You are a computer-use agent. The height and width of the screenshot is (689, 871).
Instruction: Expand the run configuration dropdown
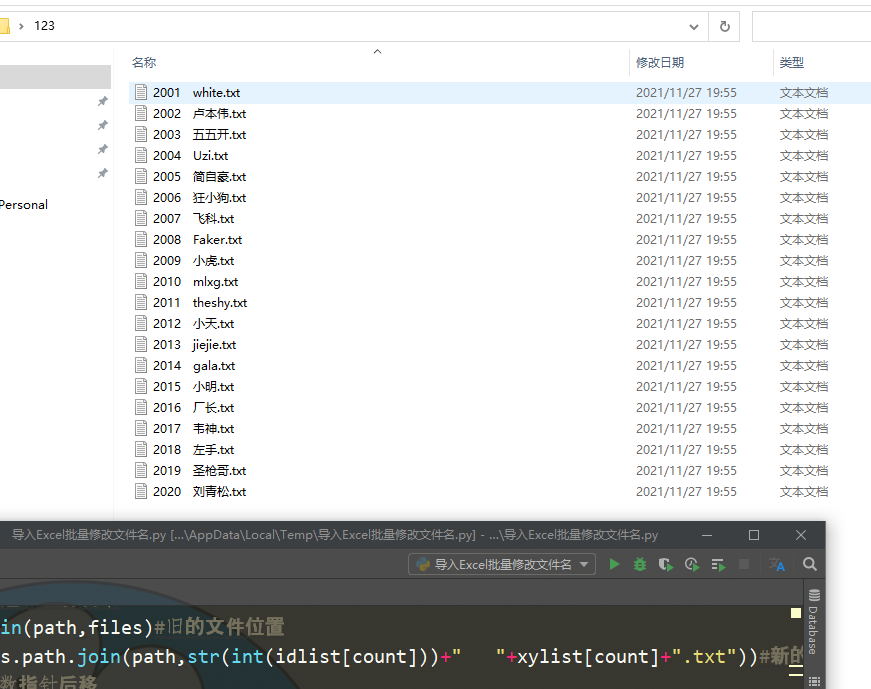point(583,565)
